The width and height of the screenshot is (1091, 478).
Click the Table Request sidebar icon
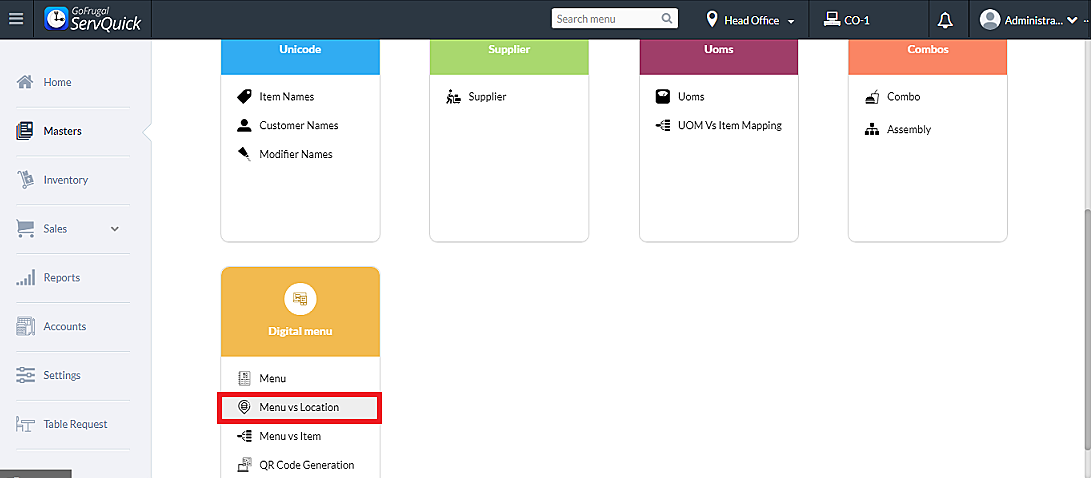pyautogui.click(x=26, y=425)
